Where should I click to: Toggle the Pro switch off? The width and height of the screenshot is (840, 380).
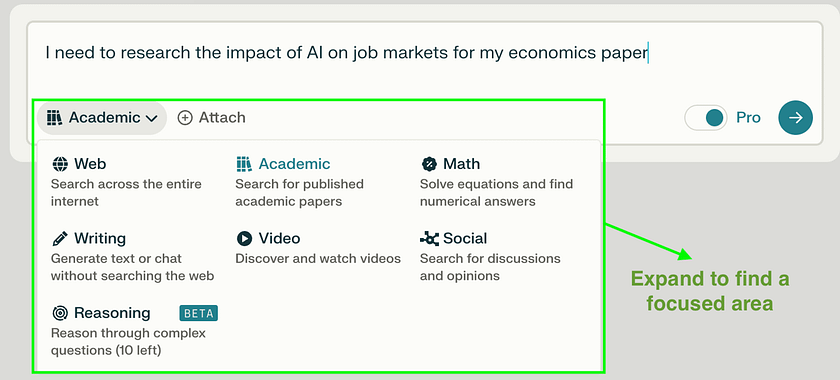point(706,118)
